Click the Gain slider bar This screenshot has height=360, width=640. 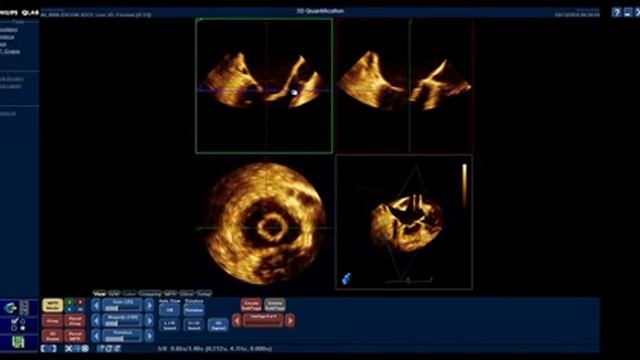(122, 305)
